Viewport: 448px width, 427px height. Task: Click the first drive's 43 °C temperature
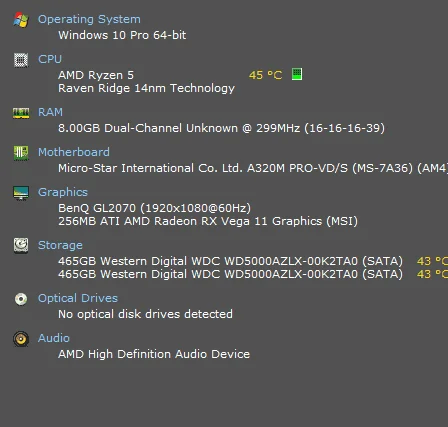click(x=432, y=261)
